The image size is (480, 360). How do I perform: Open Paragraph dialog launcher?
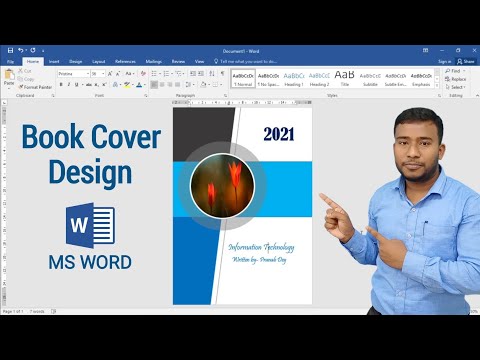pyautogui.click(x=226, y=96)
